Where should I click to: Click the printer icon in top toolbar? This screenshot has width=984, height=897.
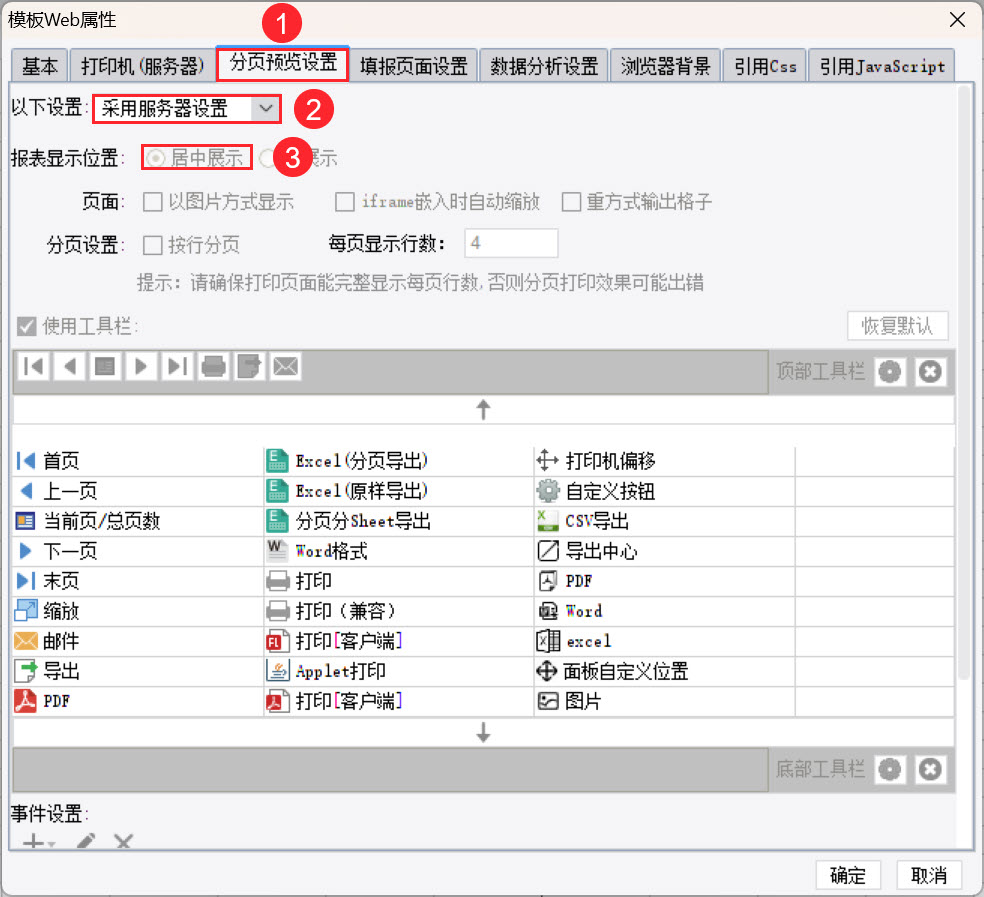point(213,367)
